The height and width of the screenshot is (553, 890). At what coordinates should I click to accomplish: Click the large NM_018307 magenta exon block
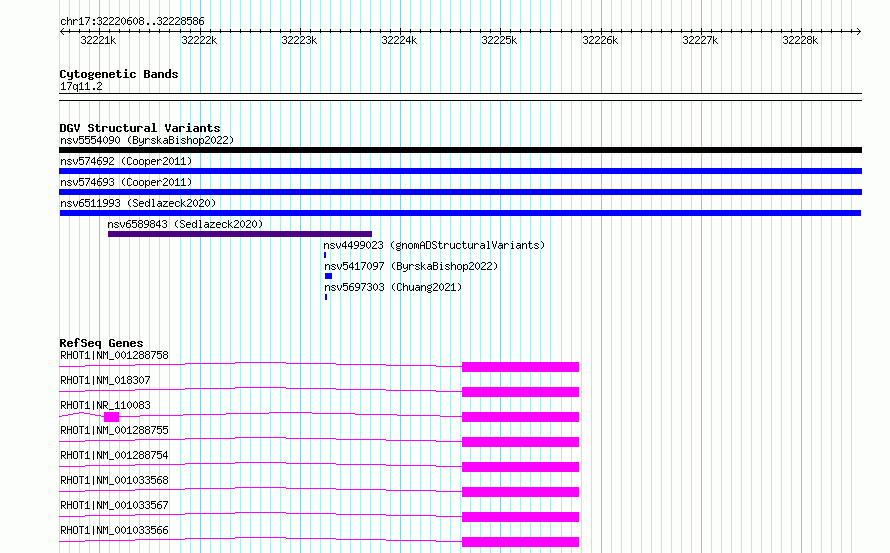[x=520, y=392]
